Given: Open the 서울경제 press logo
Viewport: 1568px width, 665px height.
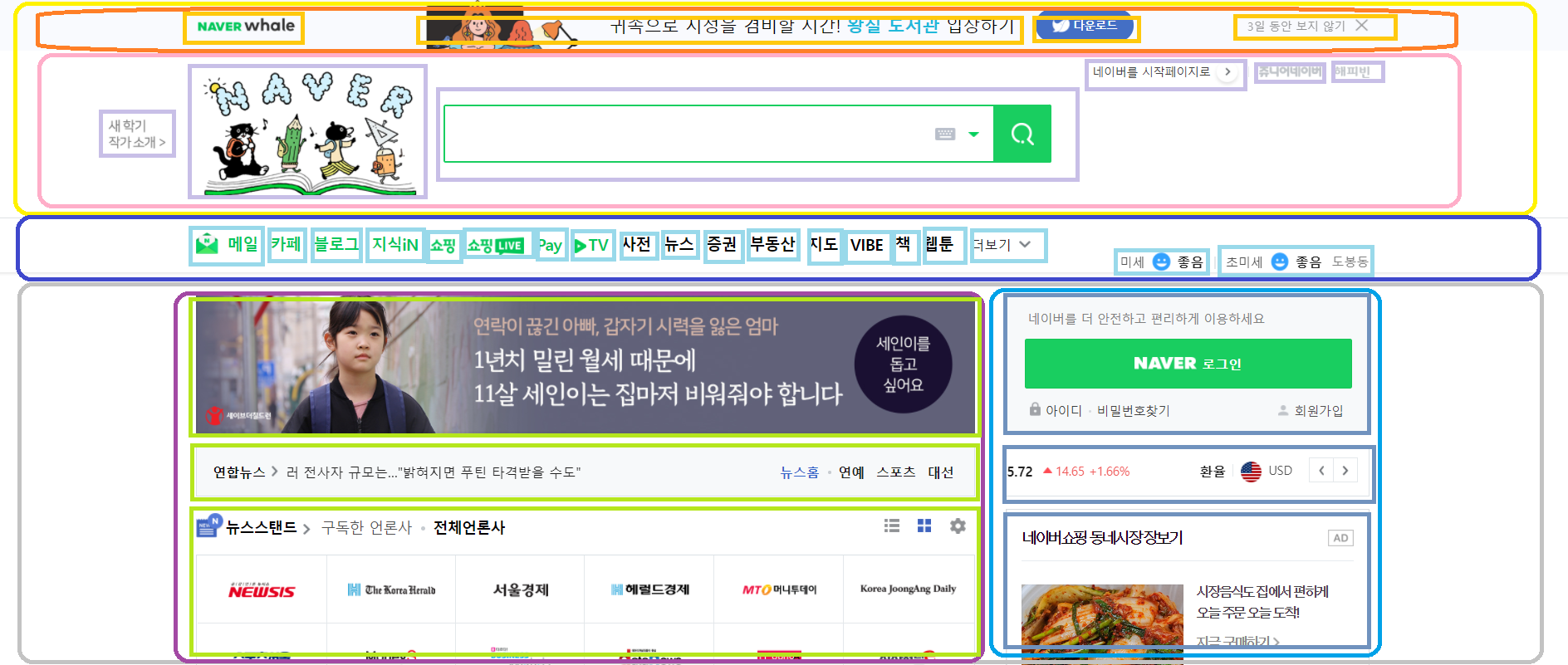Looking at the screenshot, I should click(521, 589).
